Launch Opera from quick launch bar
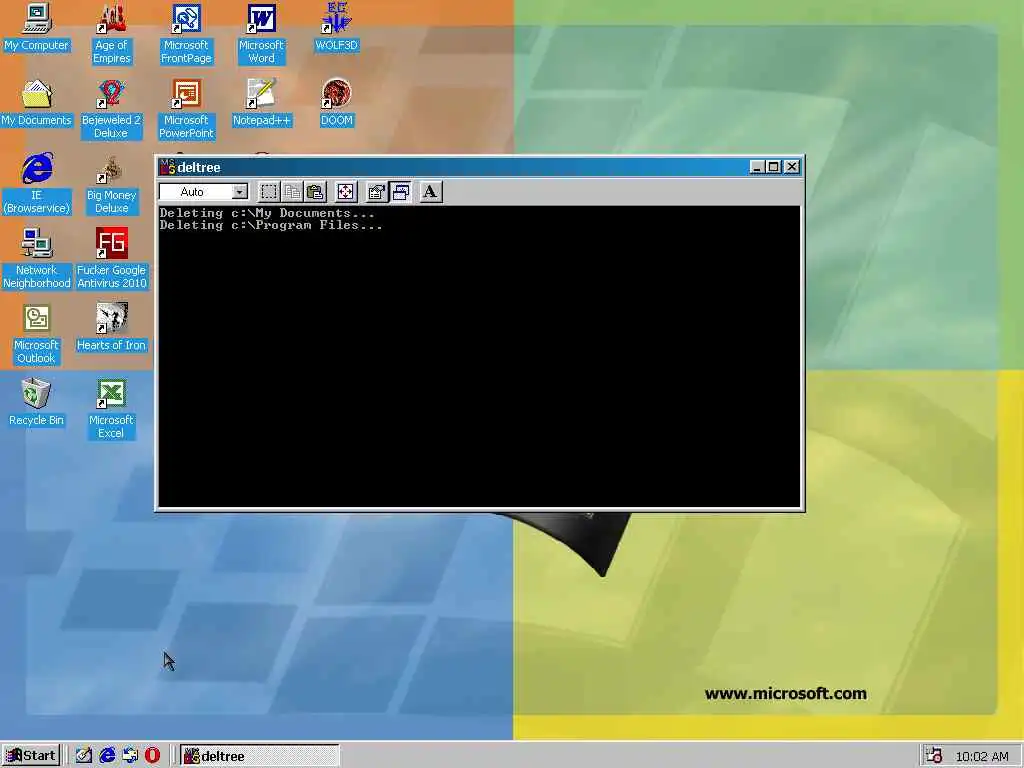This screenshot has height=768, width=1024. (x=152, y=756)
